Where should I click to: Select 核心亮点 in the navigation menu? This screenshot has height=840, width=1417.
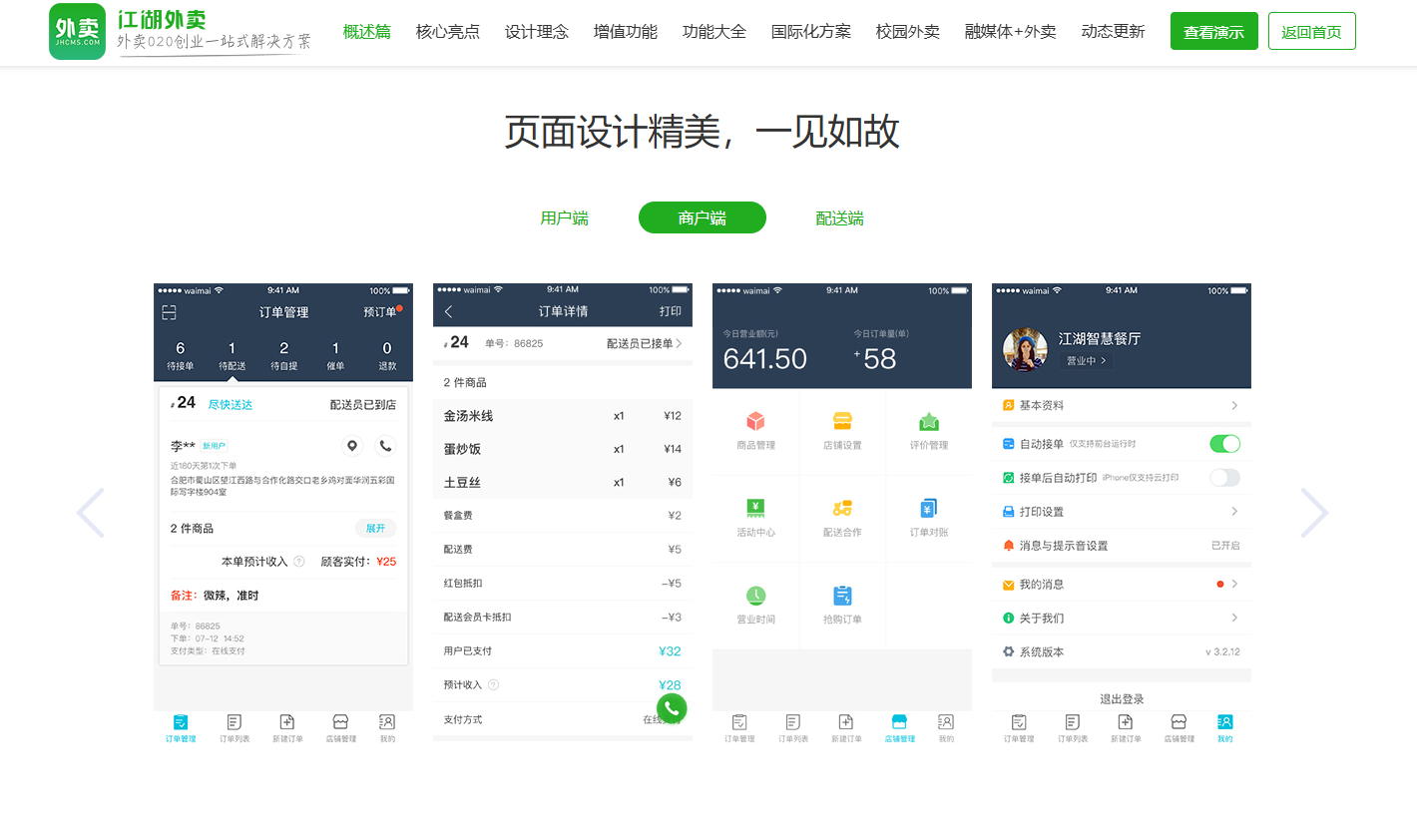pyautogui.click(x=447, y=32)
